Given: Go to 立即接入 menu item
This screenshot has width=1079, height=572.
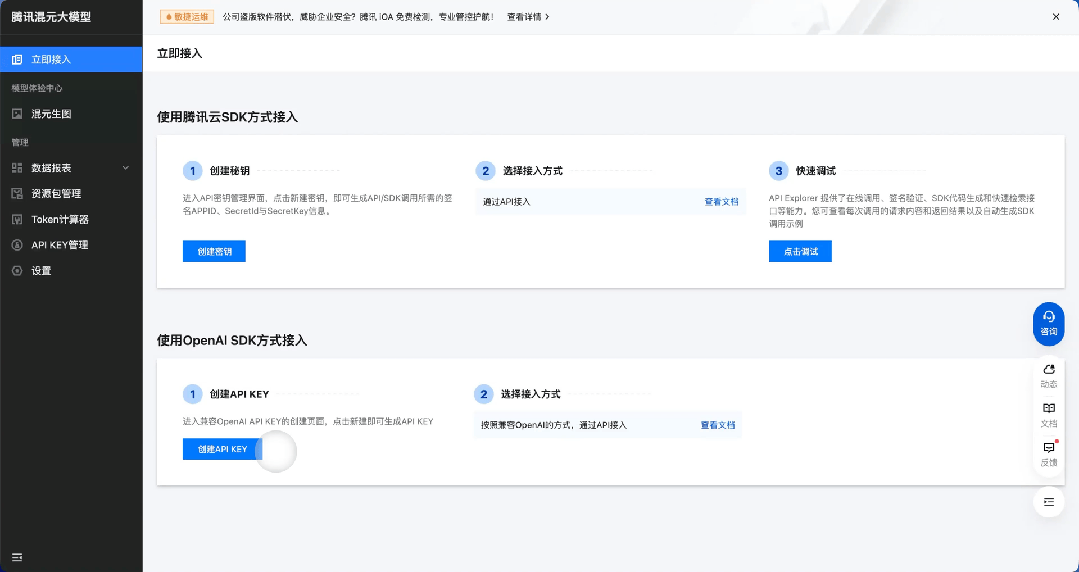Looking at the screenshot, I should click(x=72, y=60).
